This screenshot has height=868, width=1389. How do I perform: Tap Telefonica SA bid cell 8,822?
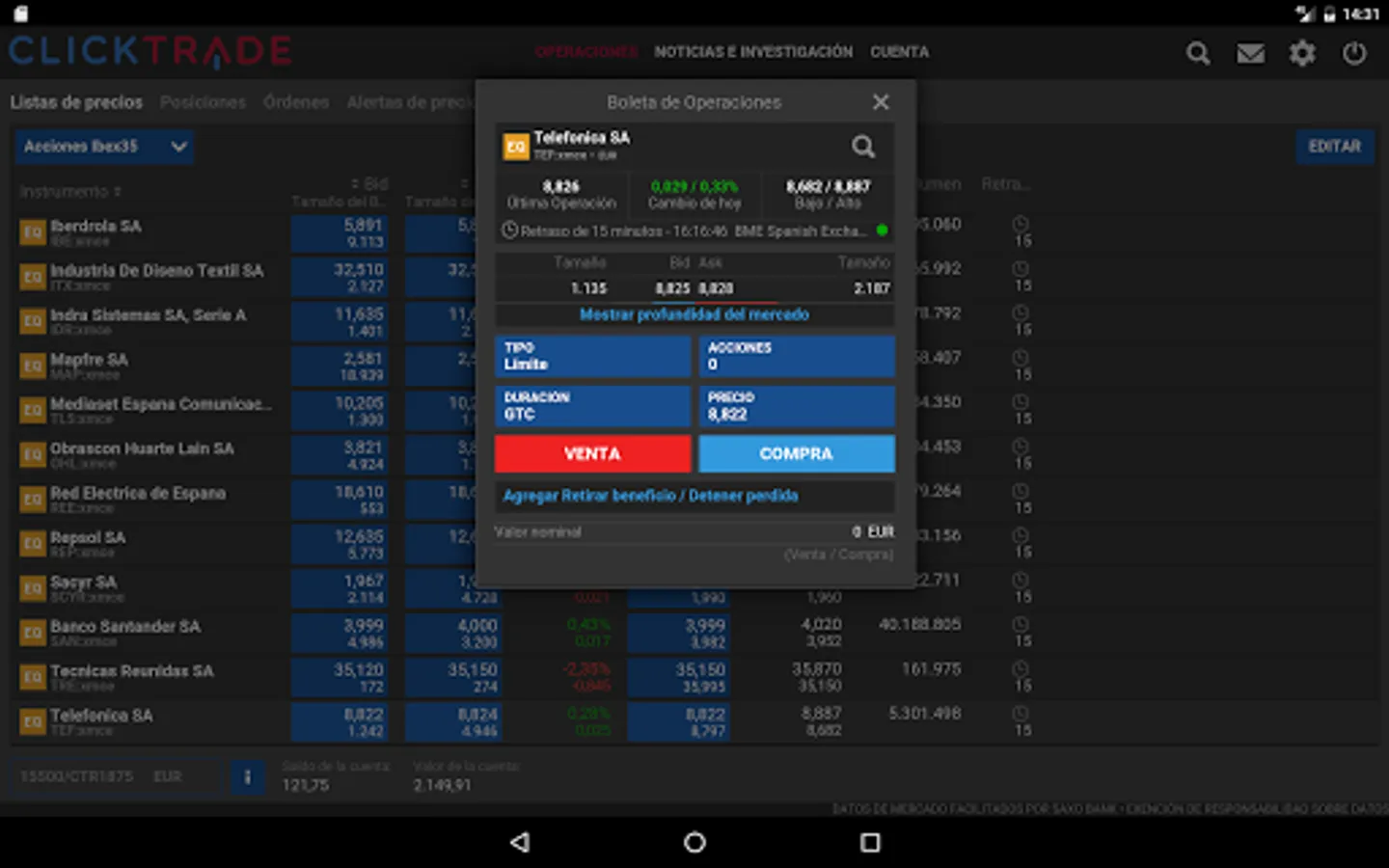339,721
